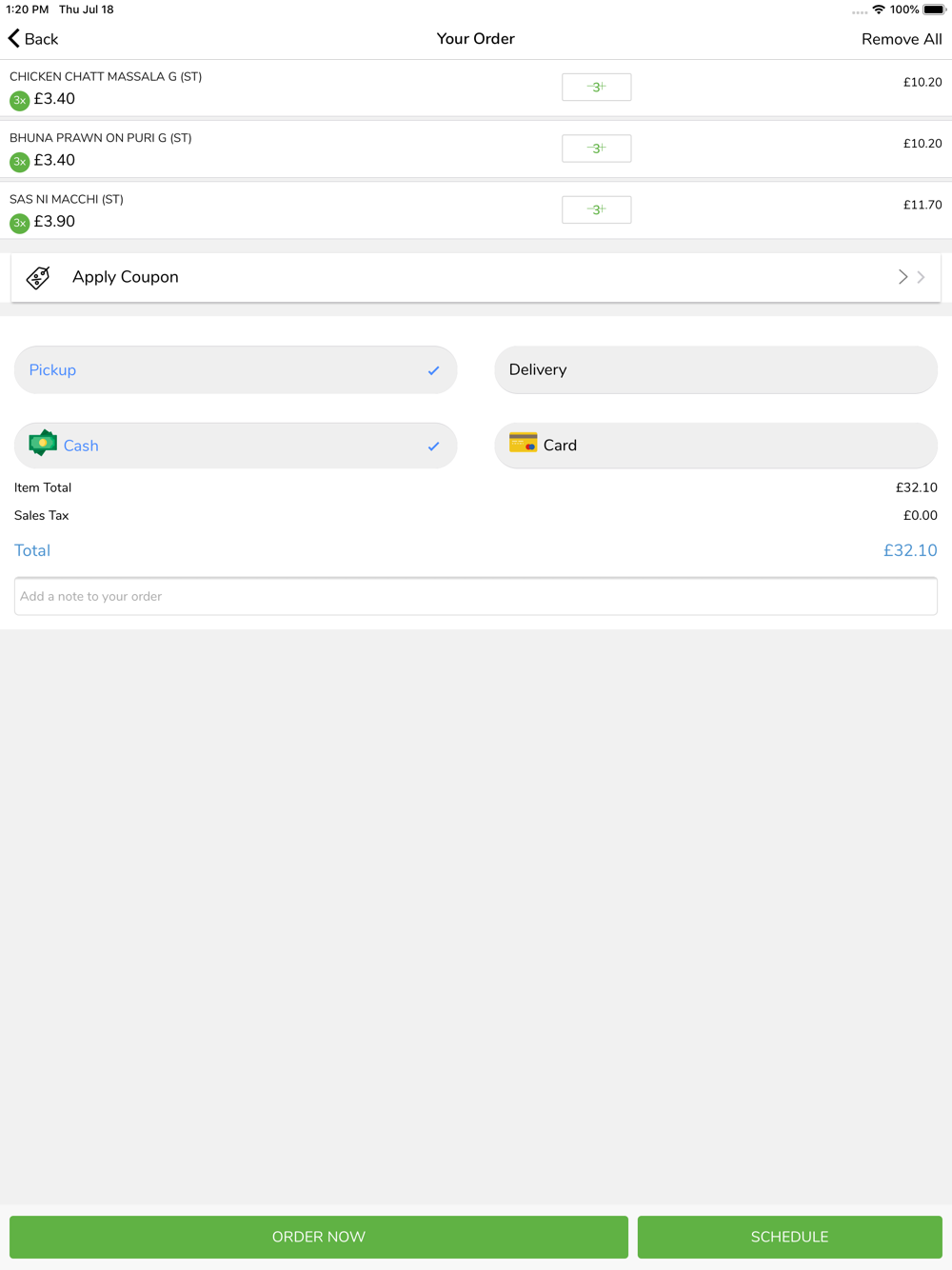Tap the SCHEDULE button
The height and width of the screenshot is (1270, 952).
790,1237
